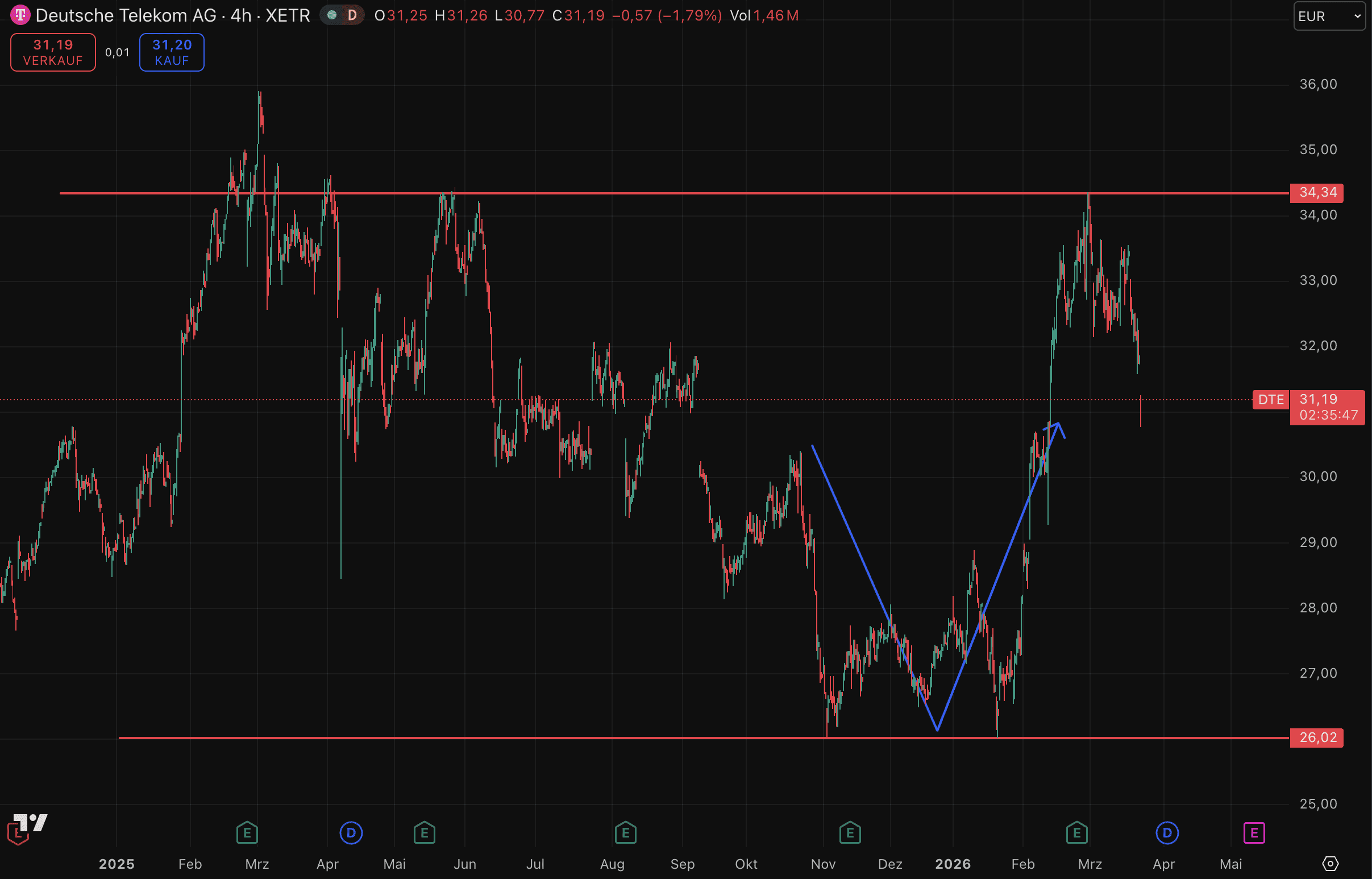Open the EUR currency dropdown

[1329, 16]
